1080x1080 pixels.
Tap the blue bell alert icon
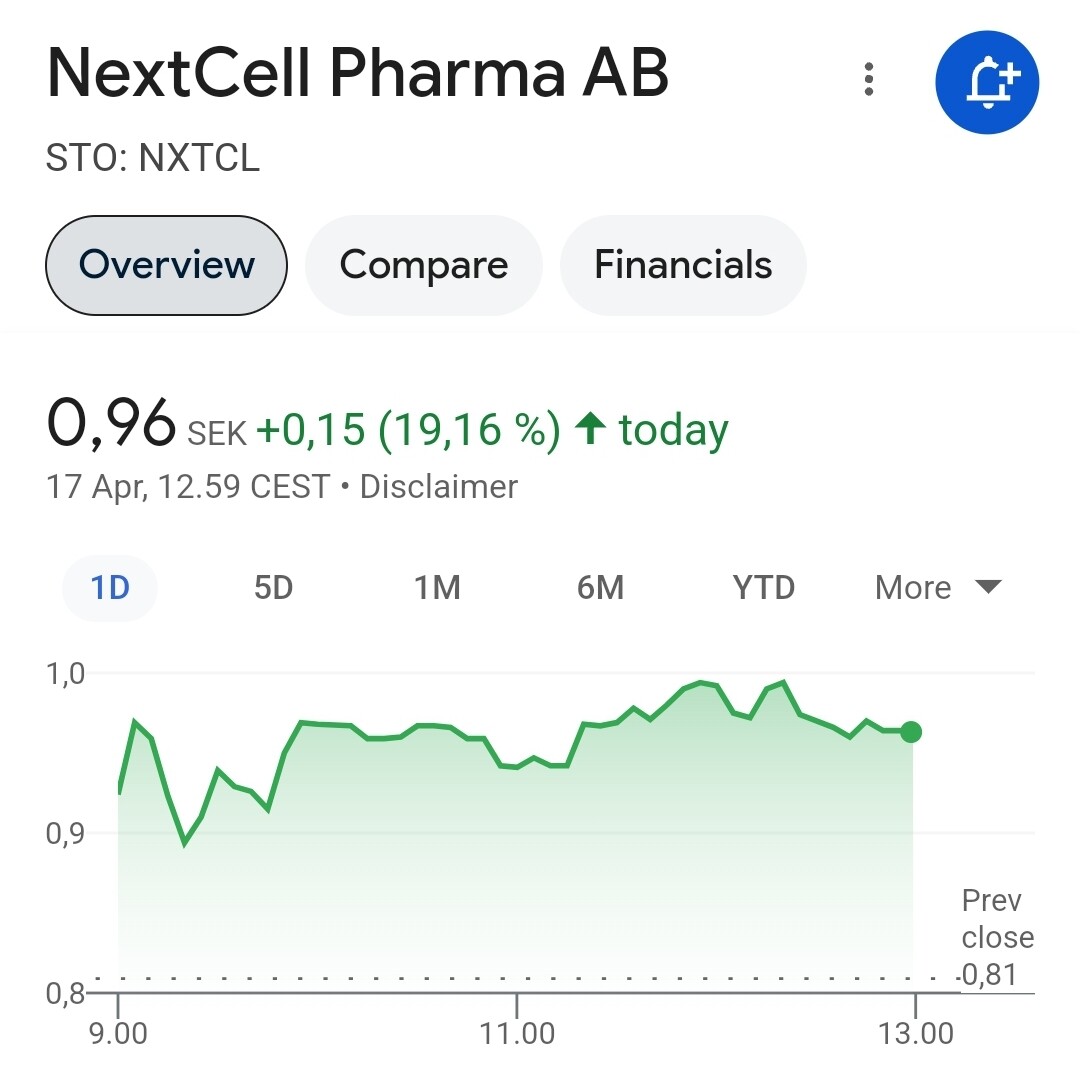pyautogui.click(x=987, y=82)
